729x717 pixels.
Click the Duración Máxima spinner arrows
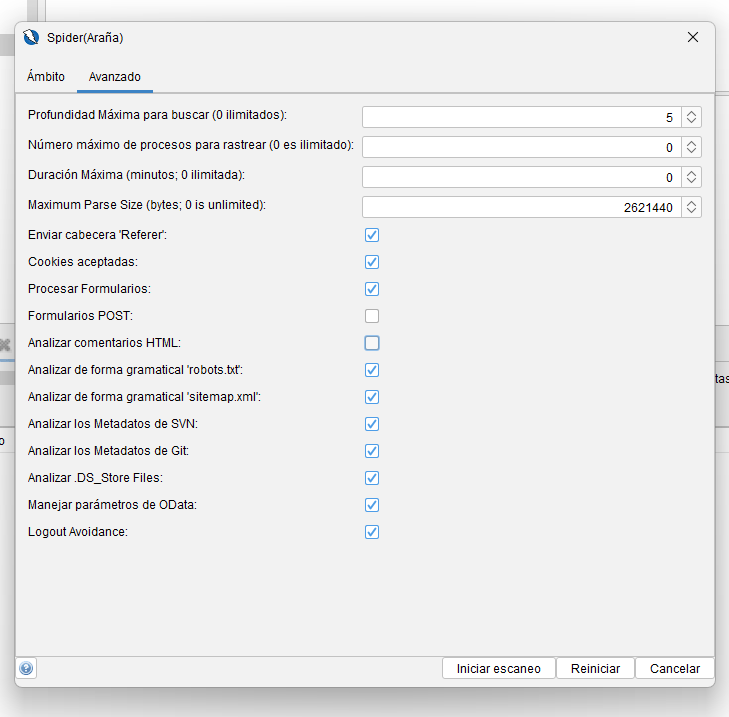click(x=691, y=177)
